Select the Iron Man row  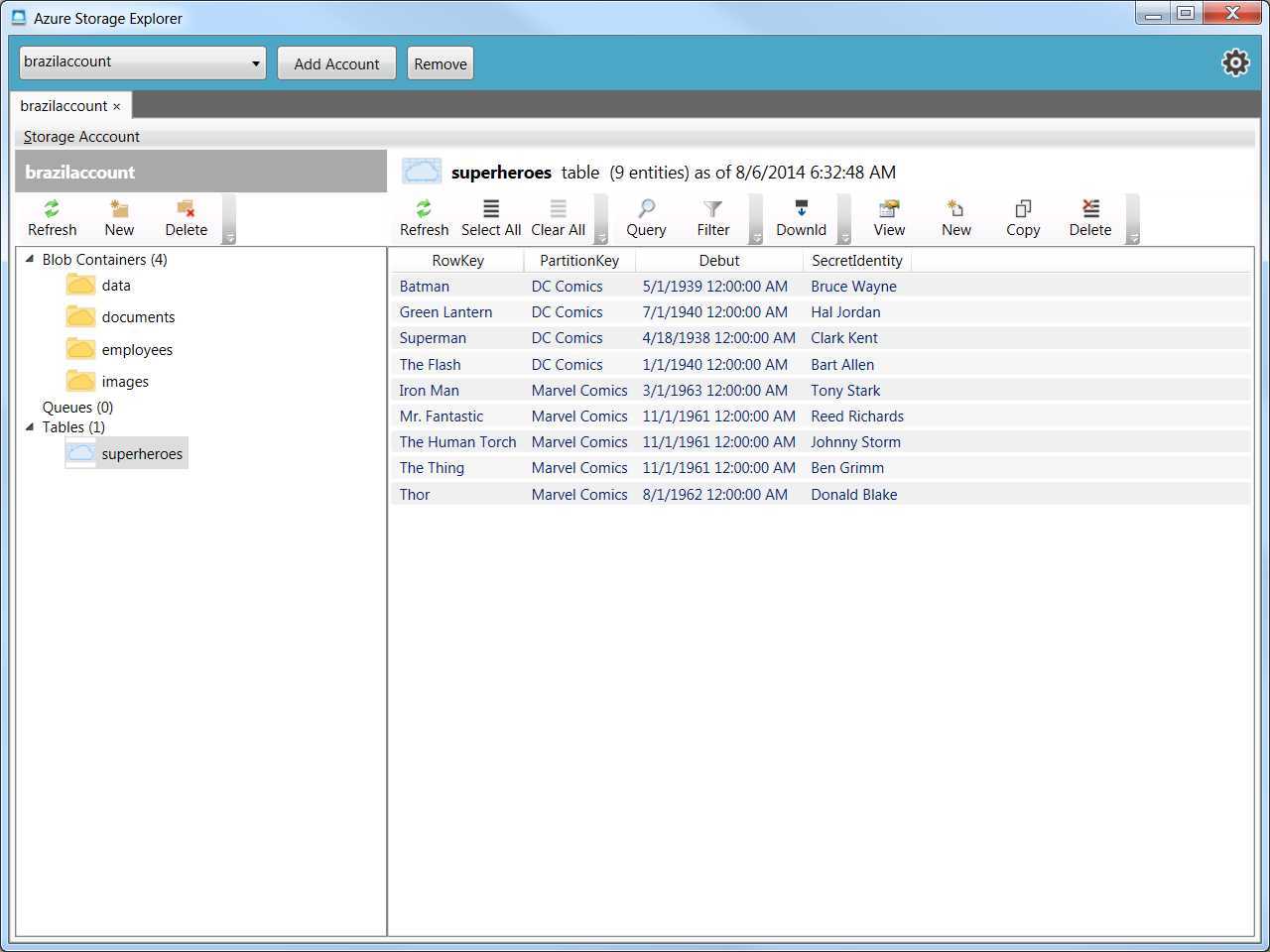(821, 391)
